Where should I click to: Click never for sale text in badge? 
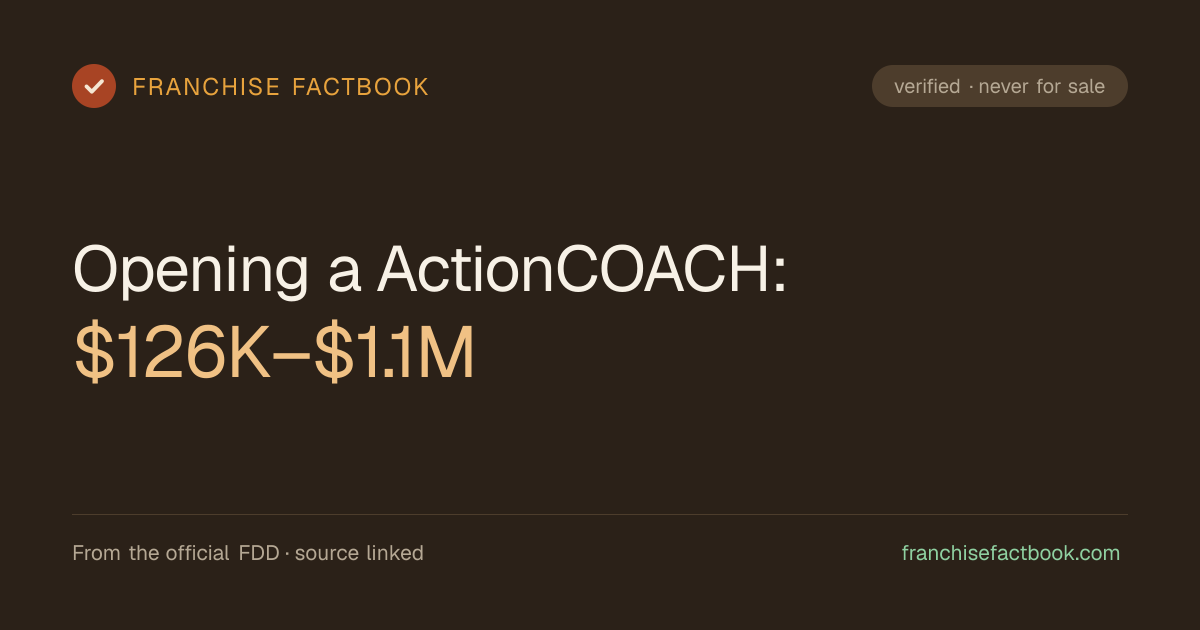click(x=1042, y=87)
